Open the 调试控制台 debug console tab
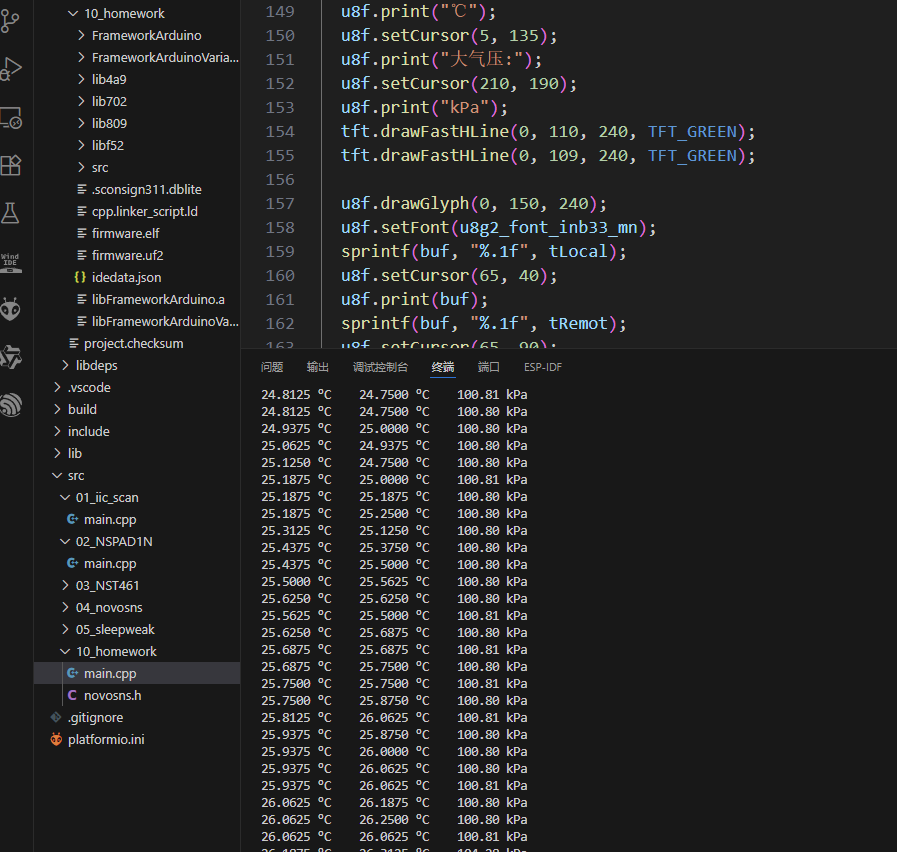 [x=380, y=367]
